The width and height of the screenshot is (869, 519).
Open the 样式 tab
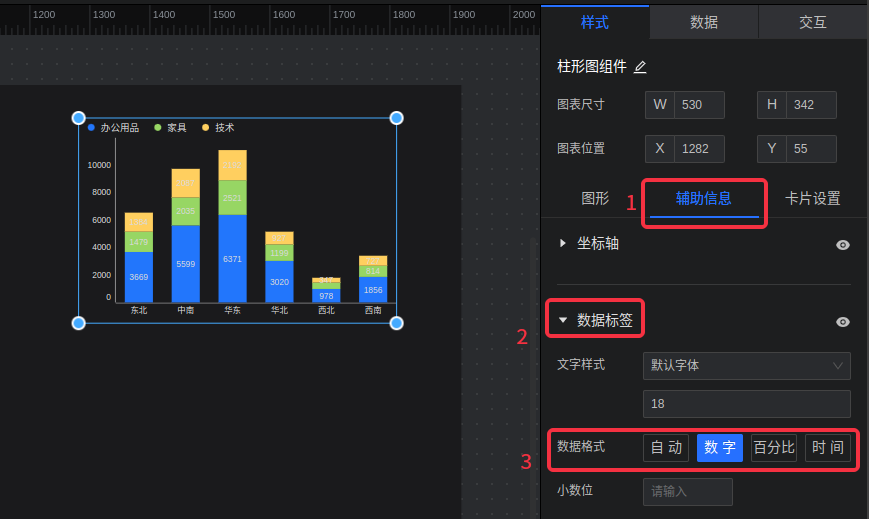point(594,22)
